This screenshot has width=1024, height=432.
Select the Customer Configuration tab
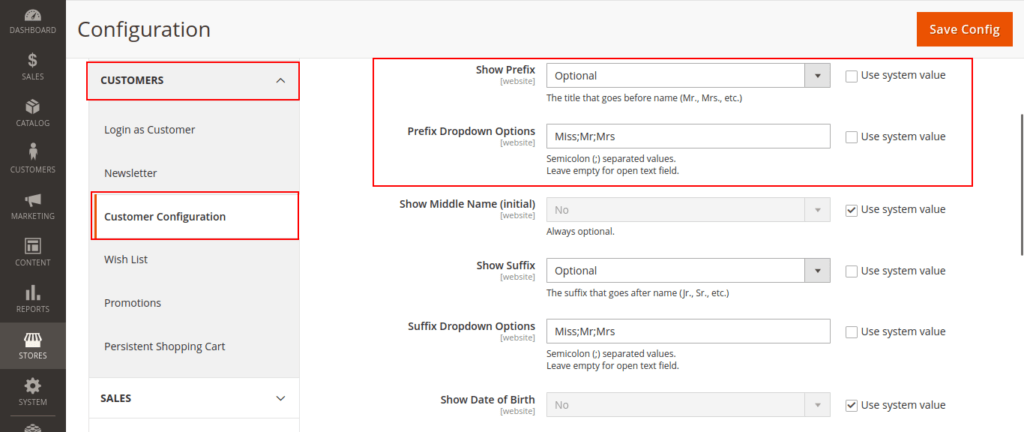(165, 216)
